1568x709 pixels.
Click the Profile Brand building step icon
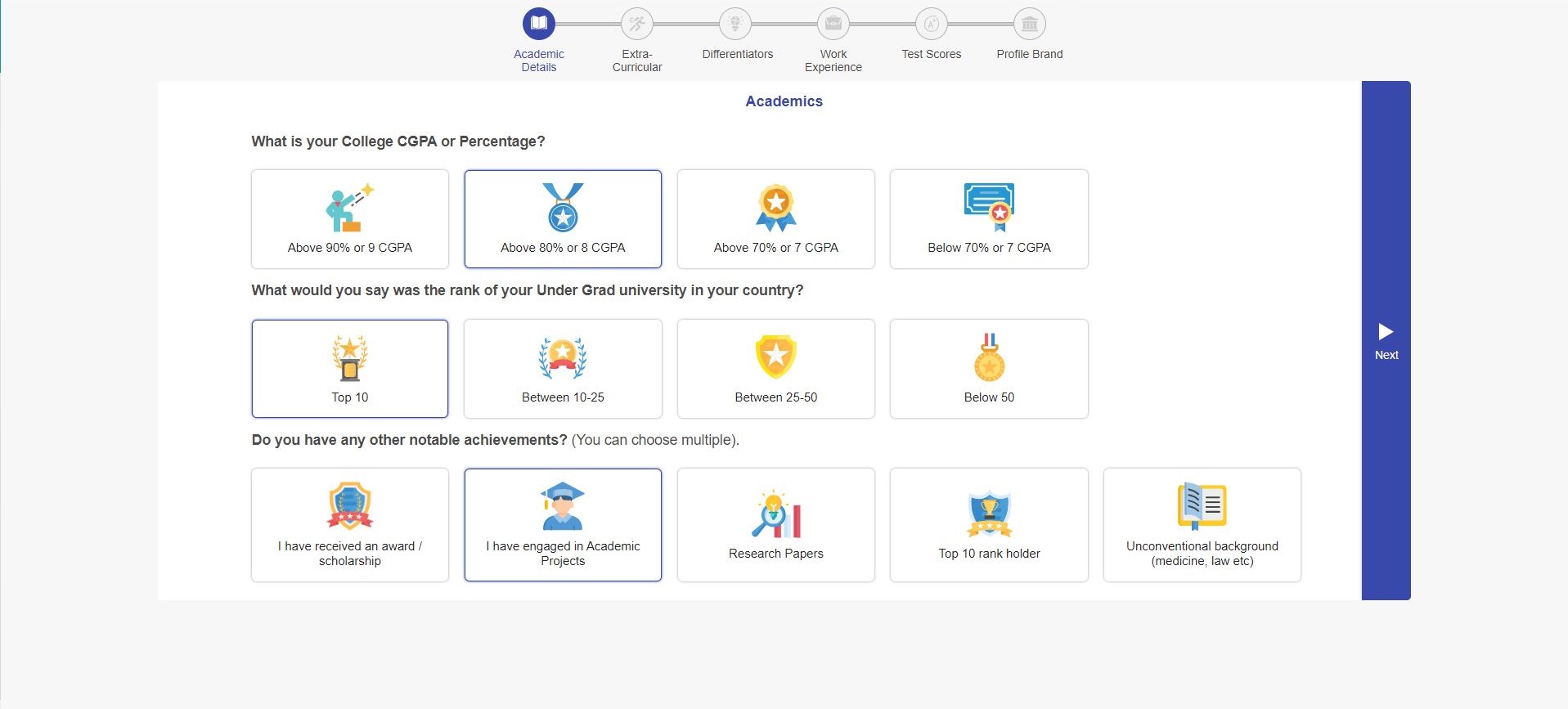click(x=1029, y=24)
